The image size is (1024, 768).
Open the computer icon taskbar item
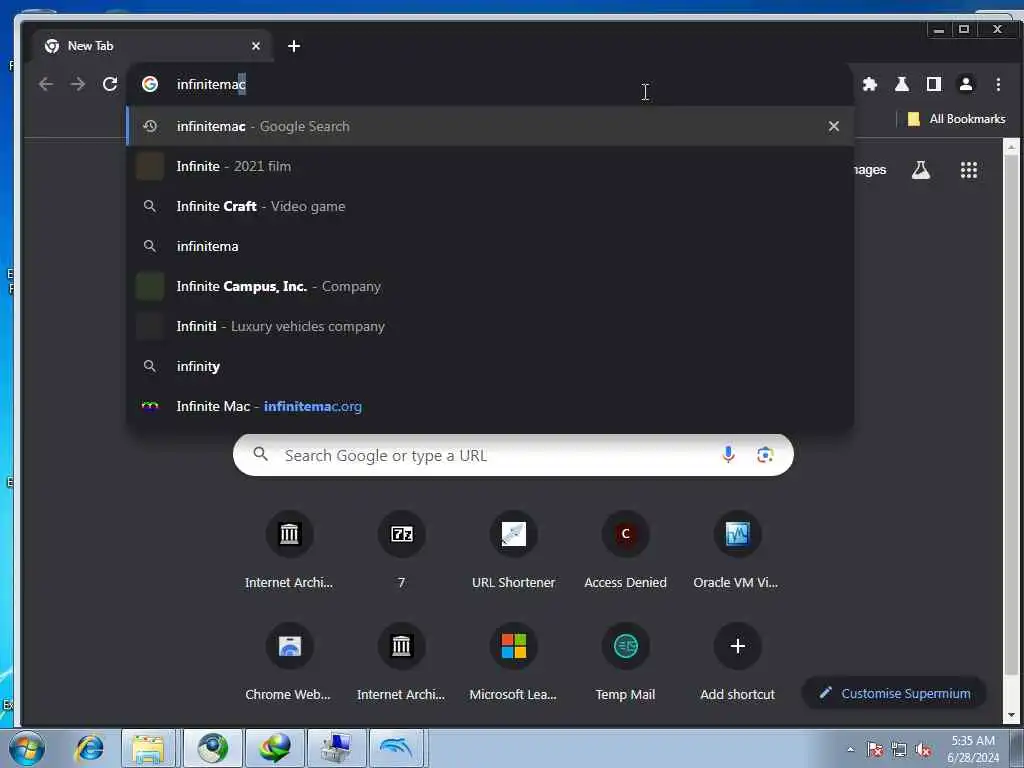pos(336,748)
